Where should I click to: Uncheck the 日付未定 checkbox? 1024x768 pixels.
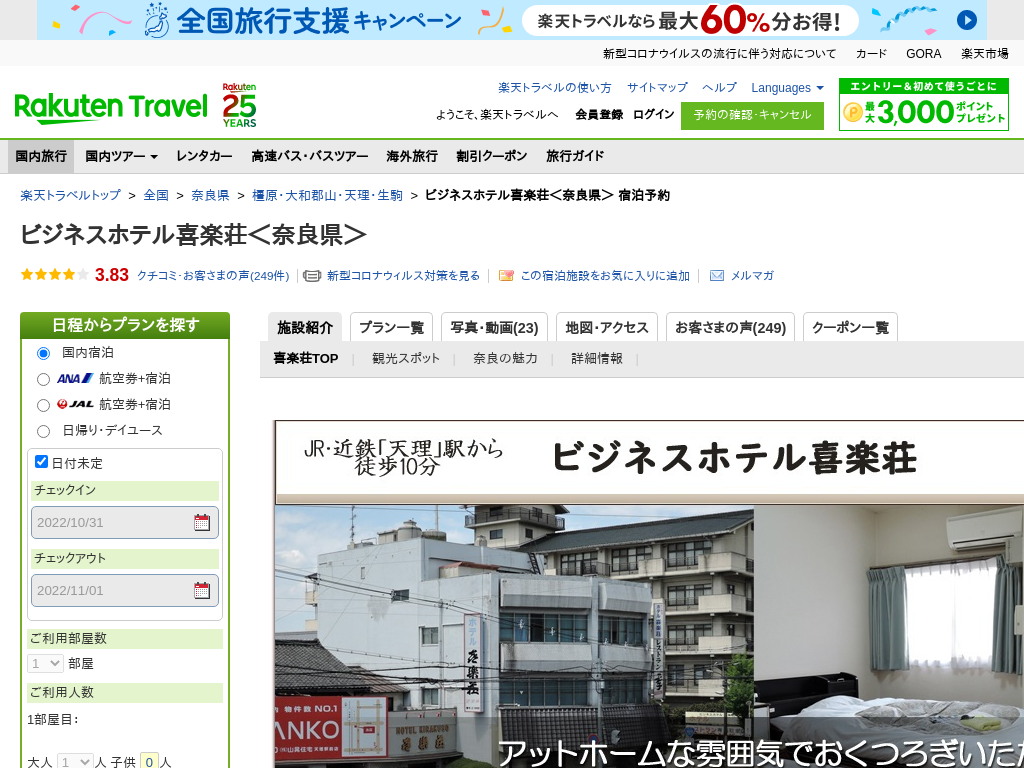[x=41, y=462]
